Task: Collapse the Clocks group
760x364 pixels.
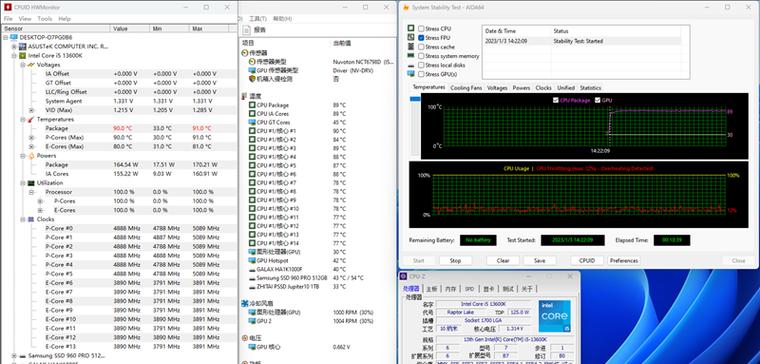Action: (x=23, y=220)
